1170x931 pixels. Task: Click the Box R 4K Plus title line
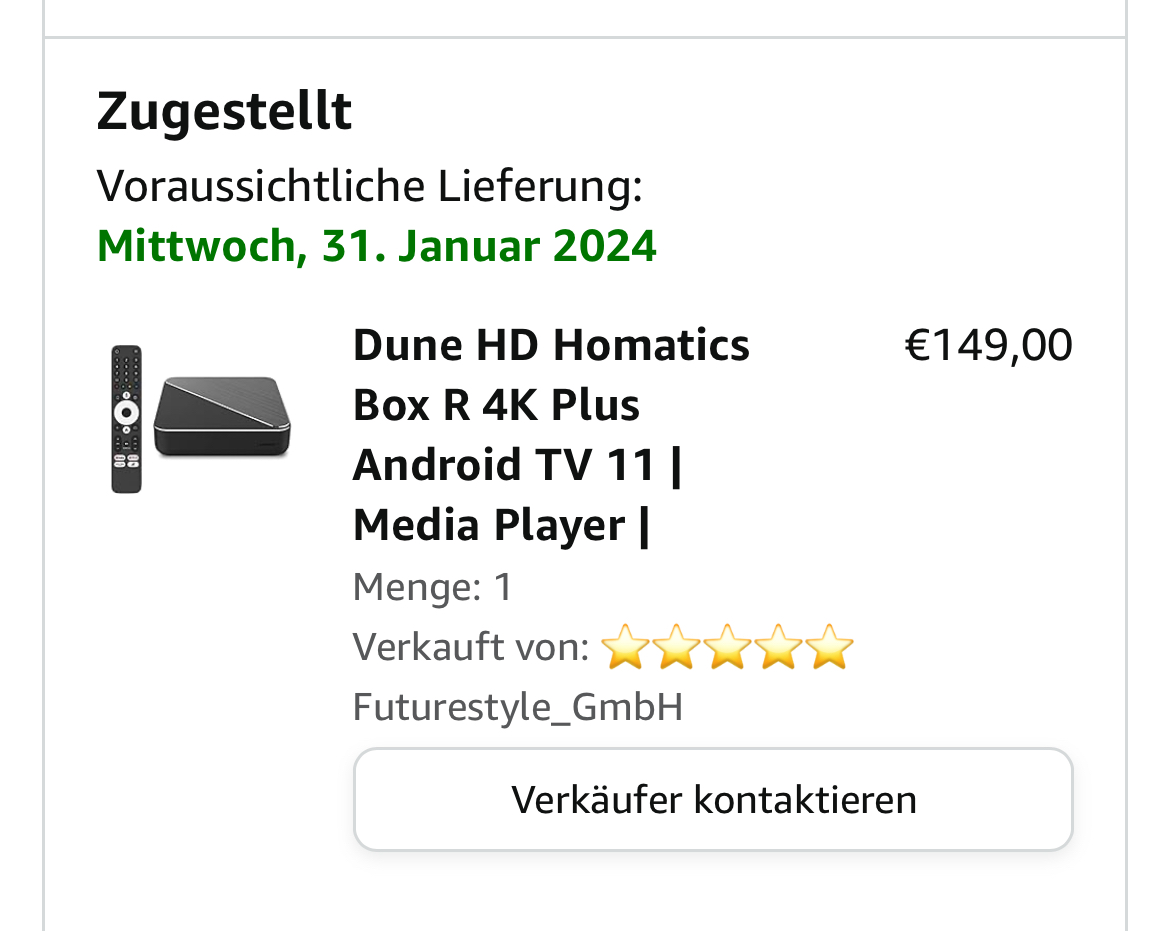(x=496, y=406)
